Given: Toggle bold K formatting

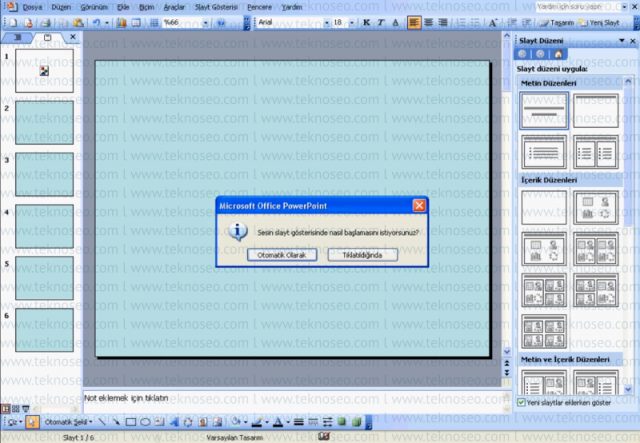Looking at the screenshot, I should (366, 23).
